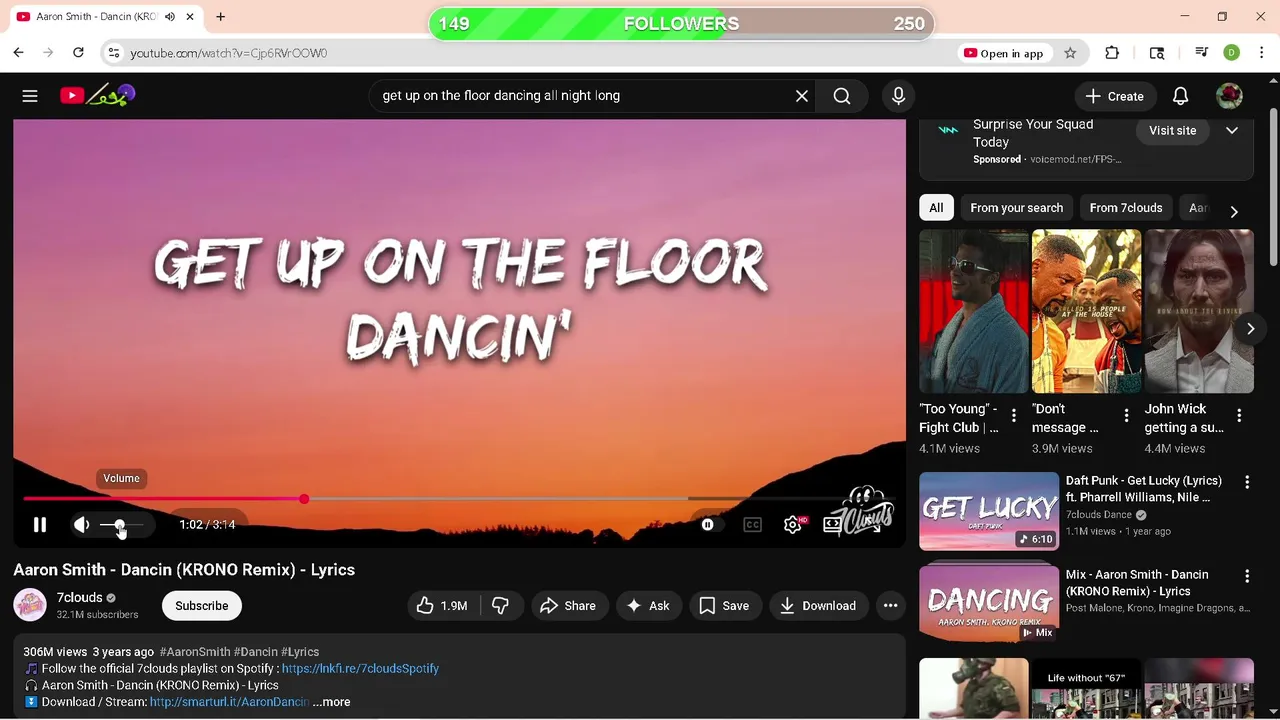1280x720 pixels.
Task: Download the video
Action: (818, 605)
